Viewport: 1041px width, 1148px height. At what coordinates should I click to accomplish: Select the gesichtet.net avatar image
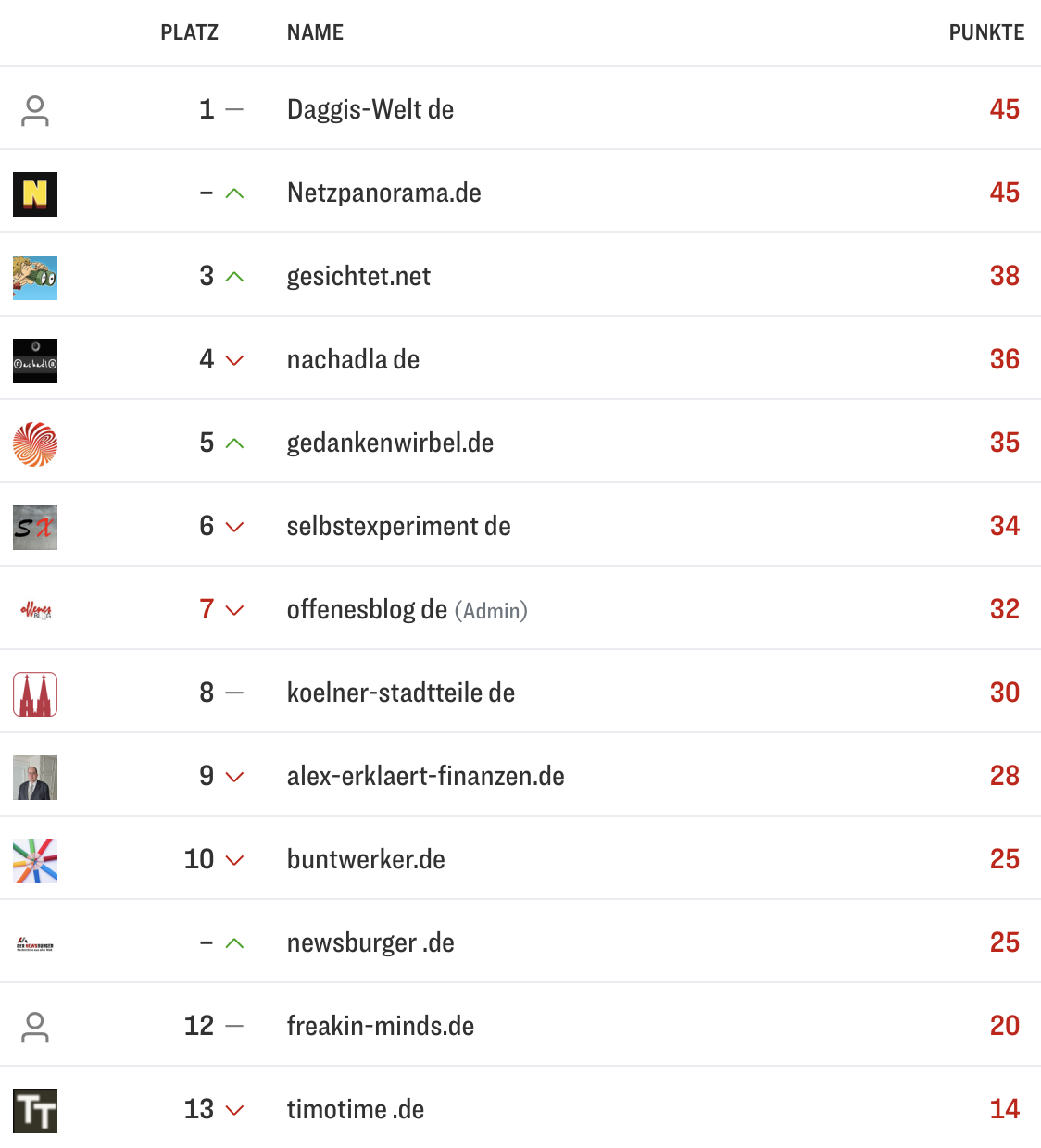(34, 277)
